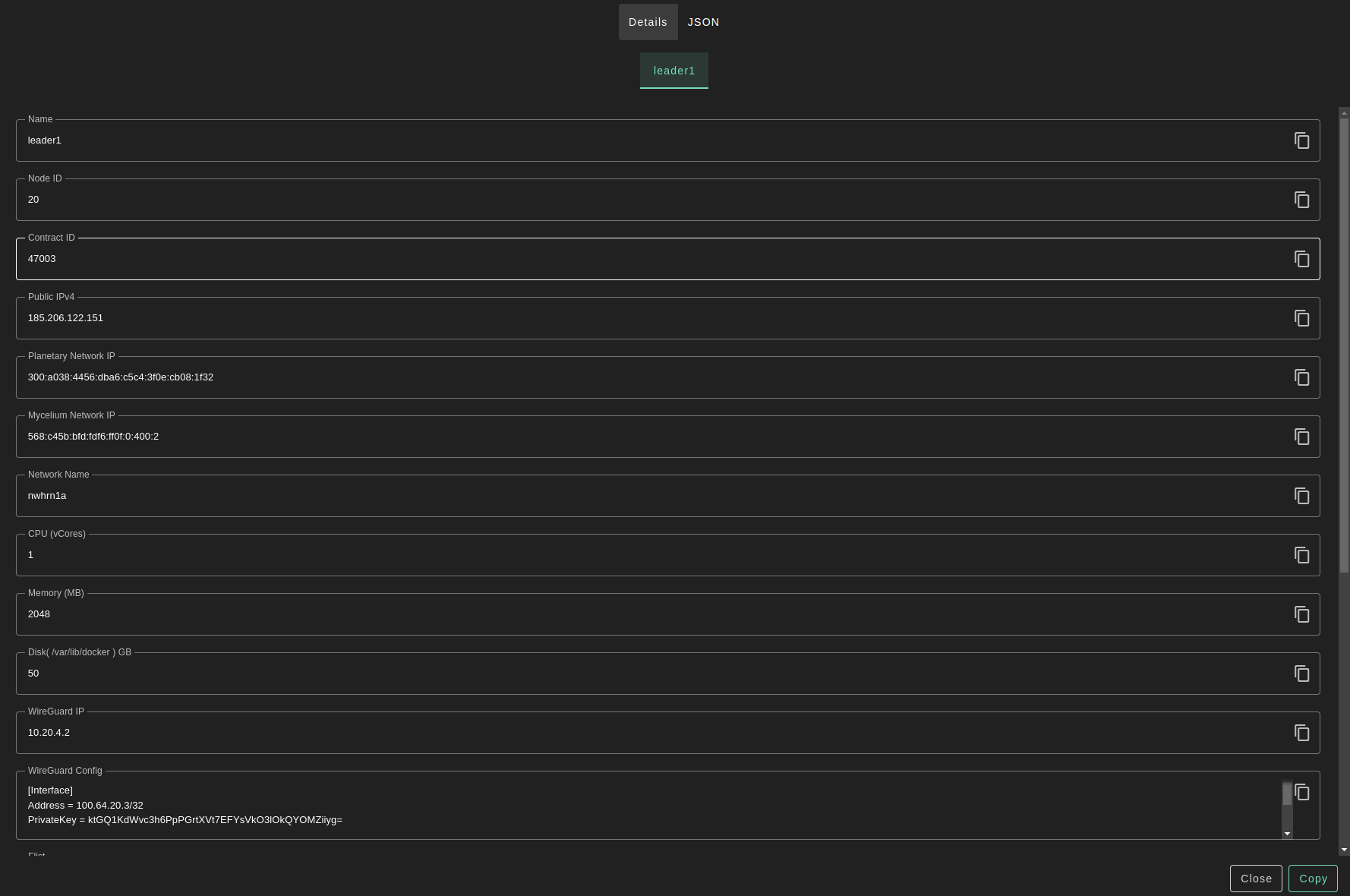Image resolution: width=1350 pixels, height=896 pixels.
Task: Select the leader1 node tab
Action: (x=673, y=71)
